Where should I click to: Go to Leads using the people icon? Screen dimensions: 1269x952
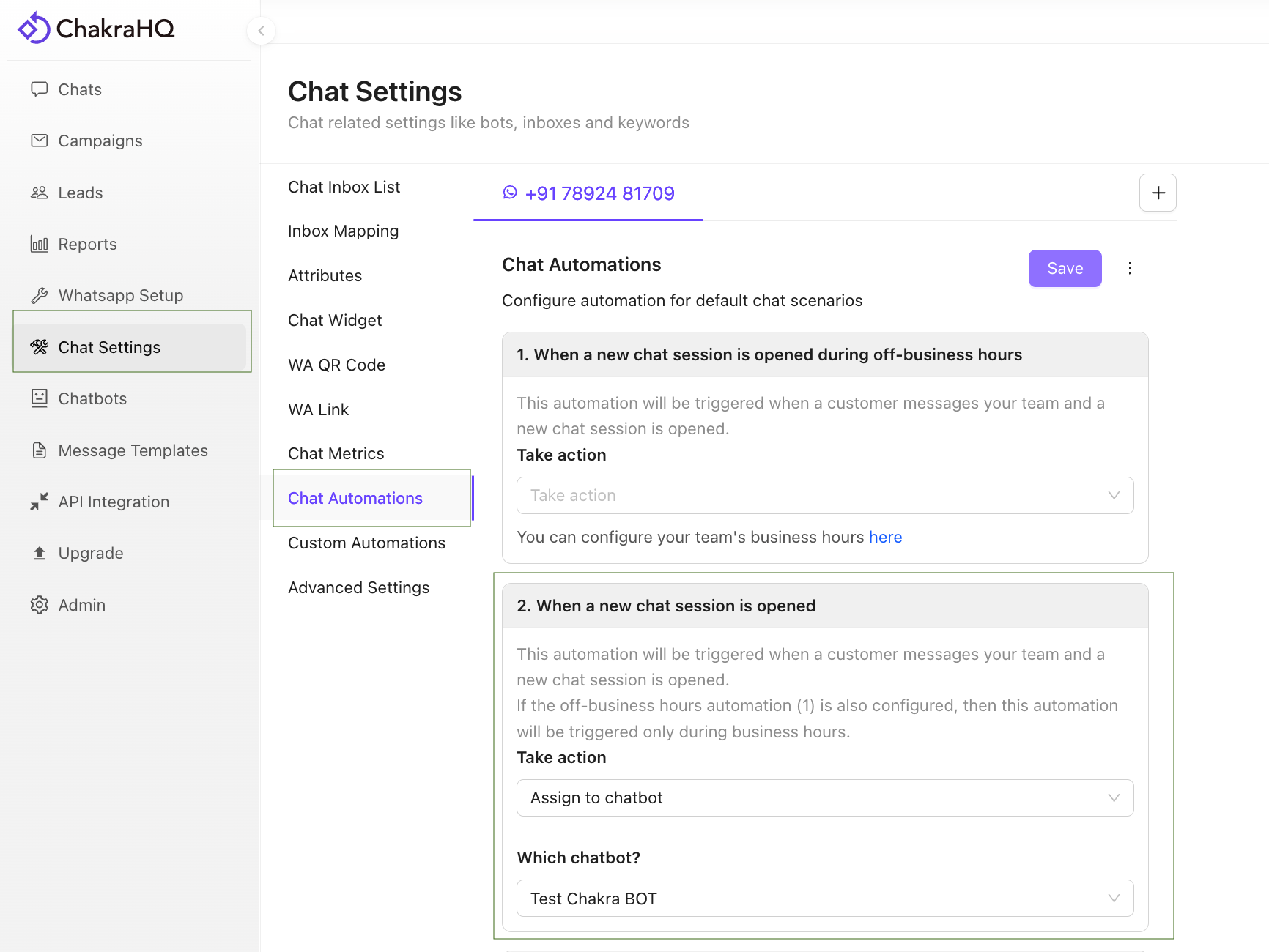click(x=40, y=193)
